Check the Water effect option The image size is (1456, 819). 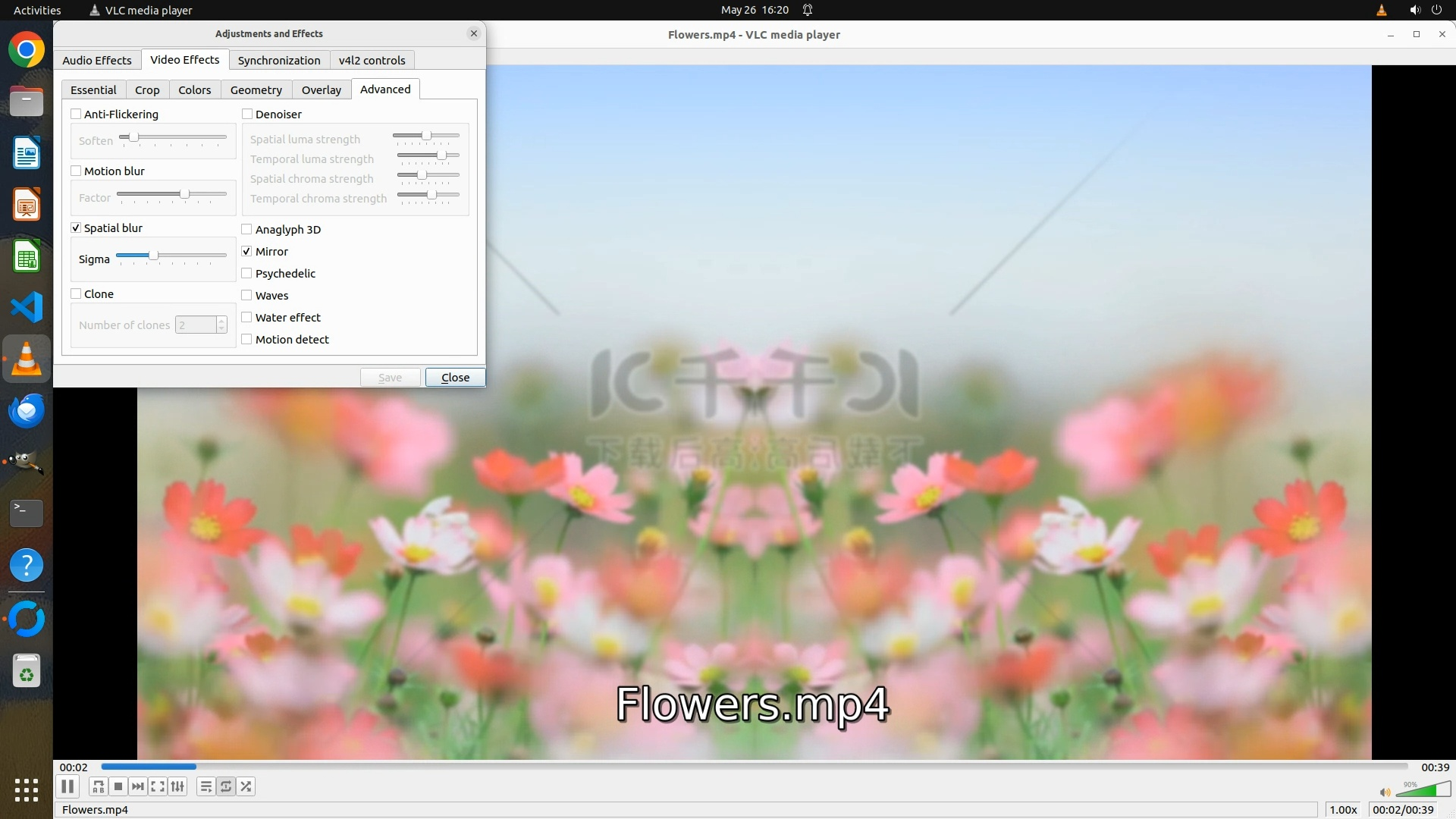[x=247, y=318]
